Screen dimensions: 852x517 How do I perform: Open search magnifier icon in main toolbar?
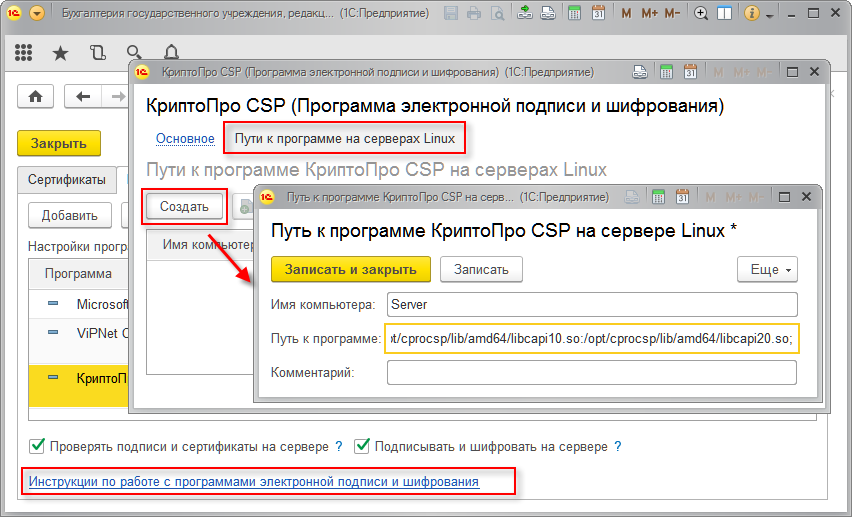pyautogui.click(x=134, y=52)
